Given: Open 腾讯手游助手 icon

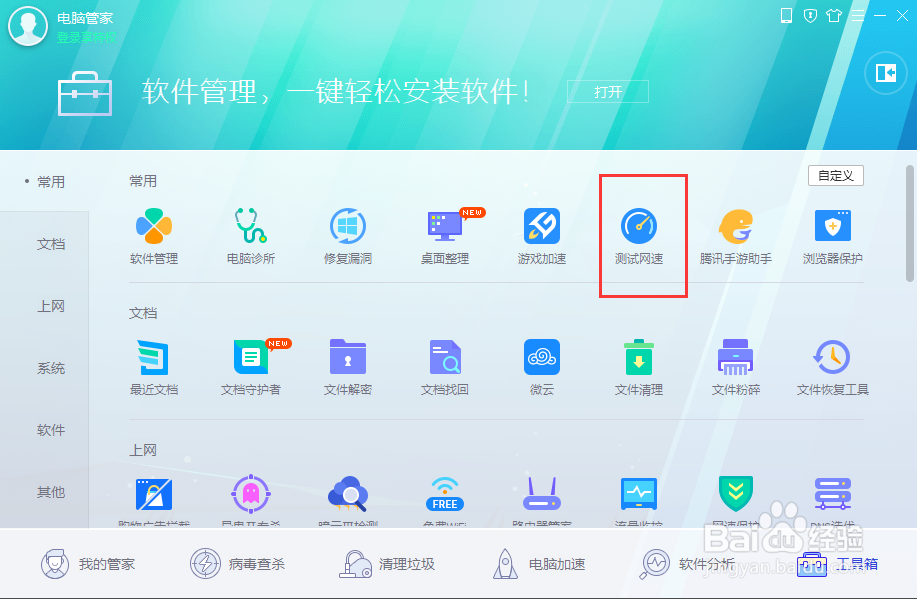Looking at the screenshot, I should 736,226.
